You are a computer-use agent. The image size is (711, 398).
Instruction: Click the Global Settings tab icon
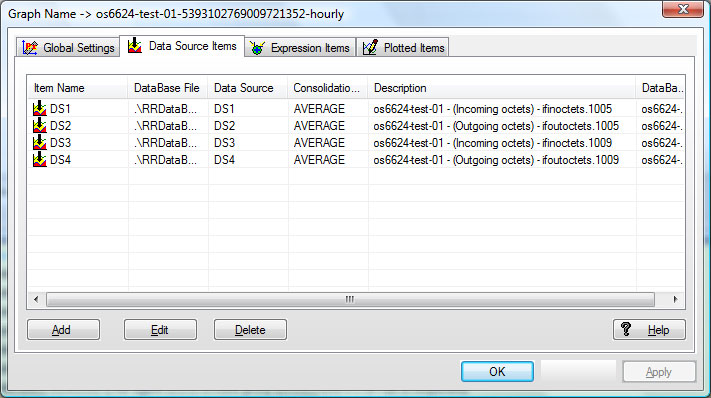tap(30, 48)
